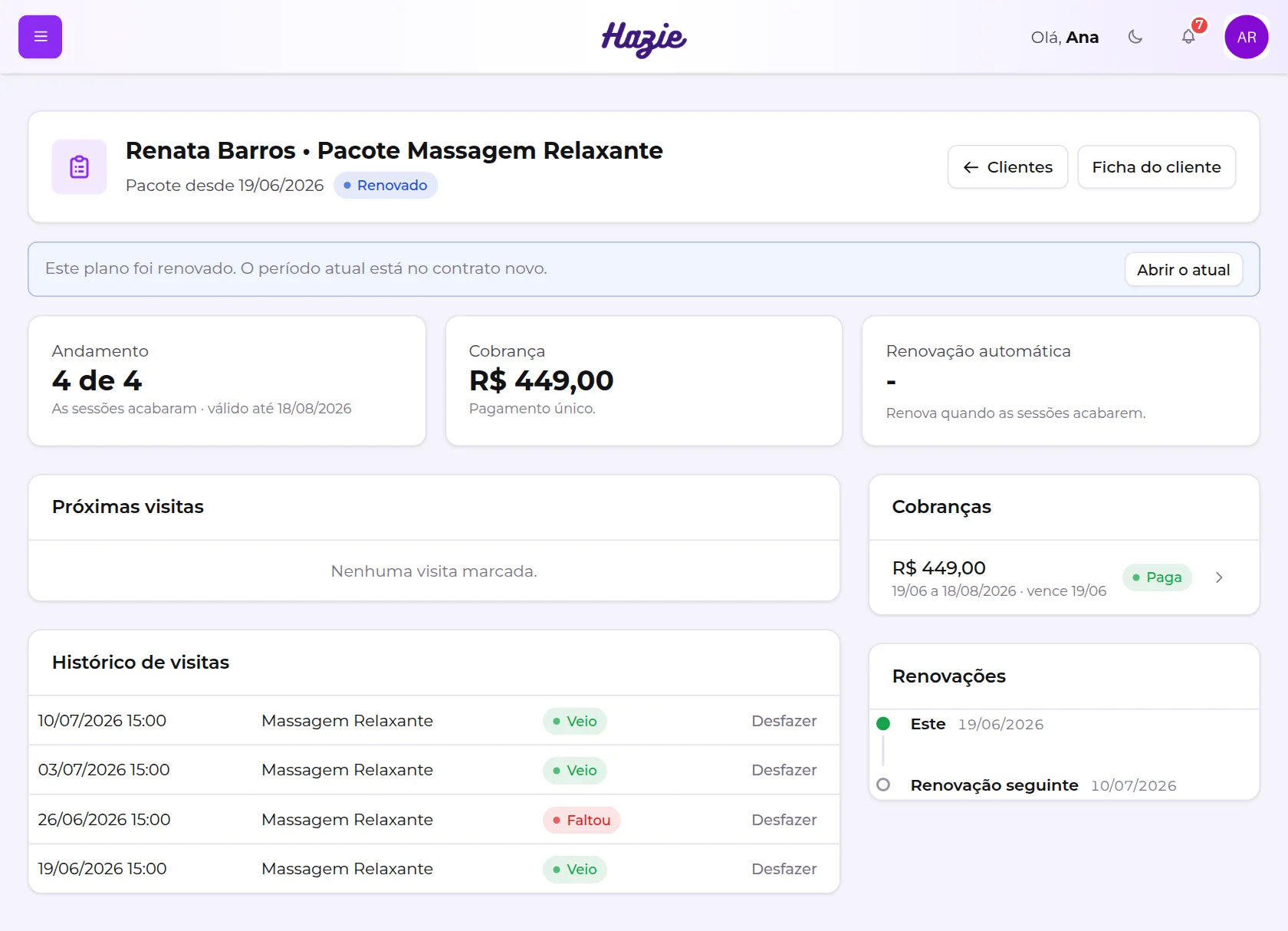
Task: Undo the 19/06/2026 visit status
Action: (784, 869)
